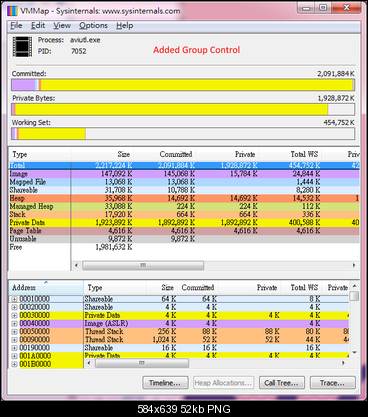Sort details list by Size header
This screenshot has height=417, width=368.
point(162,288)
